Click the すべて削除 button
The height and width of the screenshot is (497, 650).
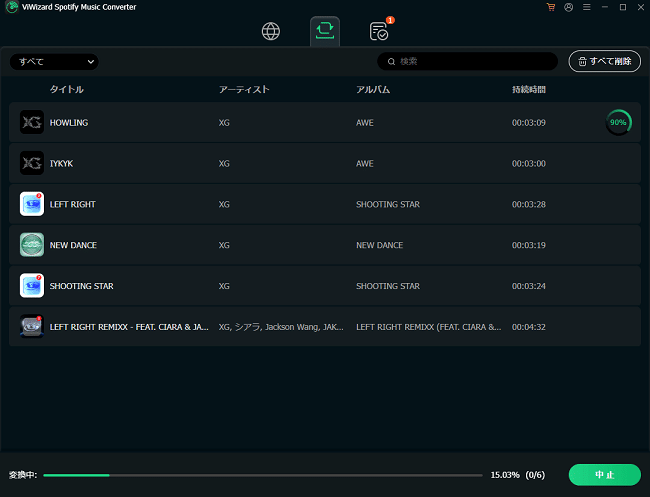pos(604,61)
